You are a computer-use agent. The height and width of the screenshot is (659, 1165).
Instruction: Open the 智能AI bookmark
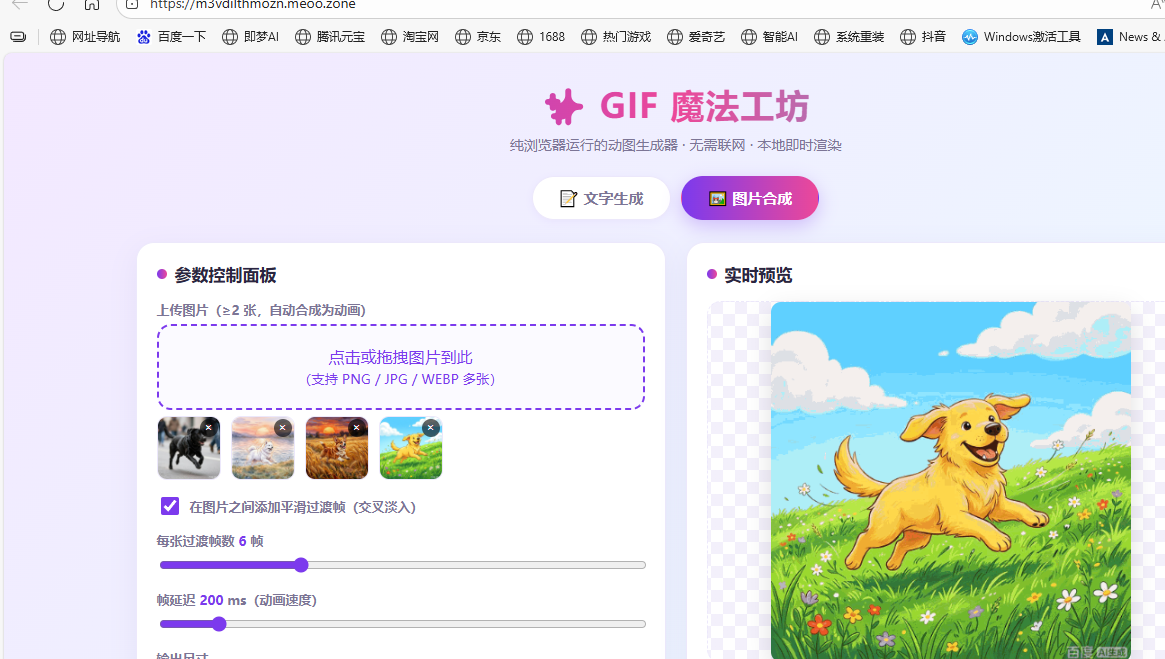pos(769,36)
